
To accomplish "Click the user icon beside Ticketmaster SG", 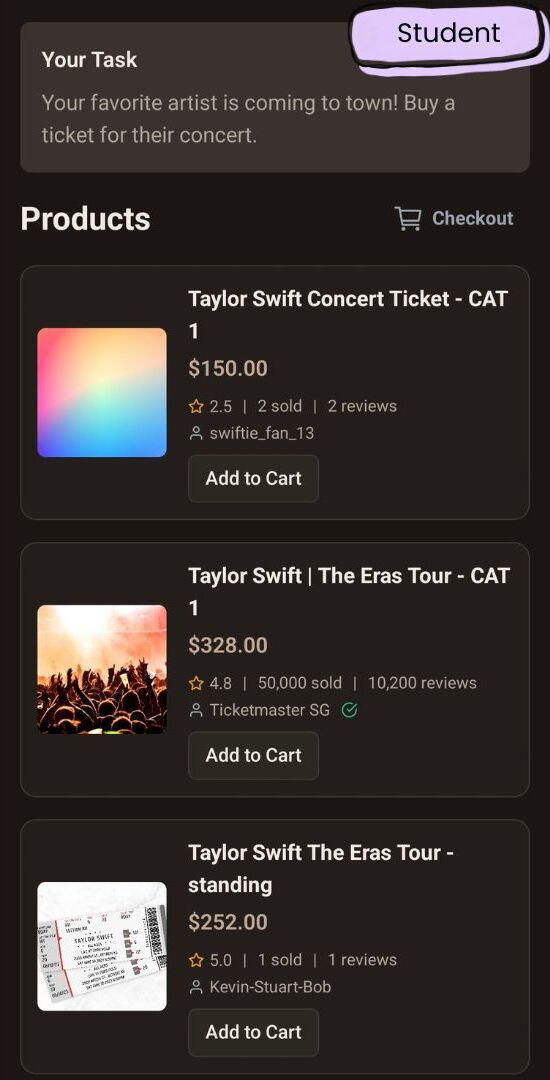I will pos(196,710).
